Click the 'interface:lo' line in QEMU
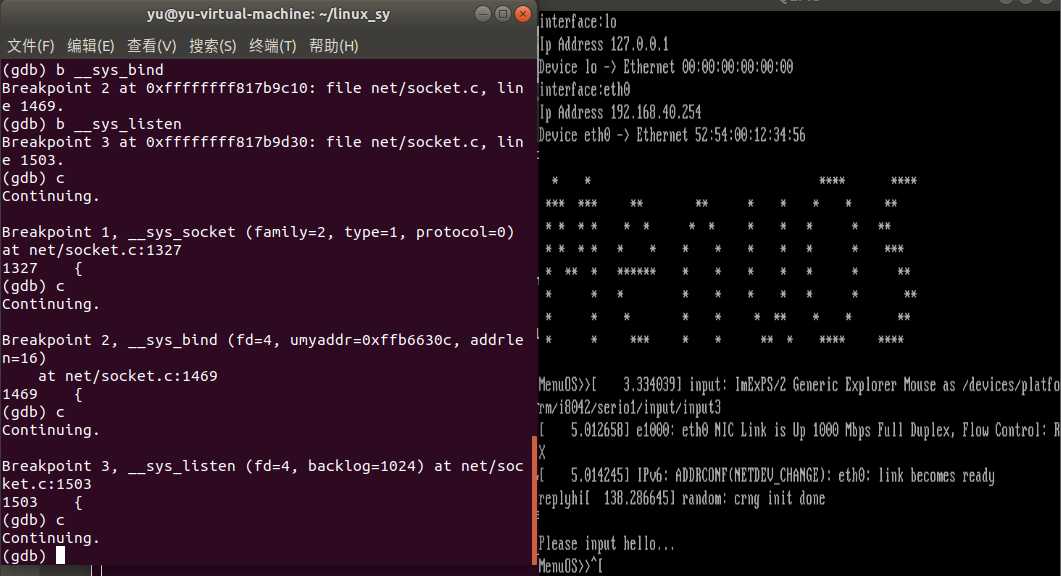Screen dimensions: 1061x576 tap(578, 22)
